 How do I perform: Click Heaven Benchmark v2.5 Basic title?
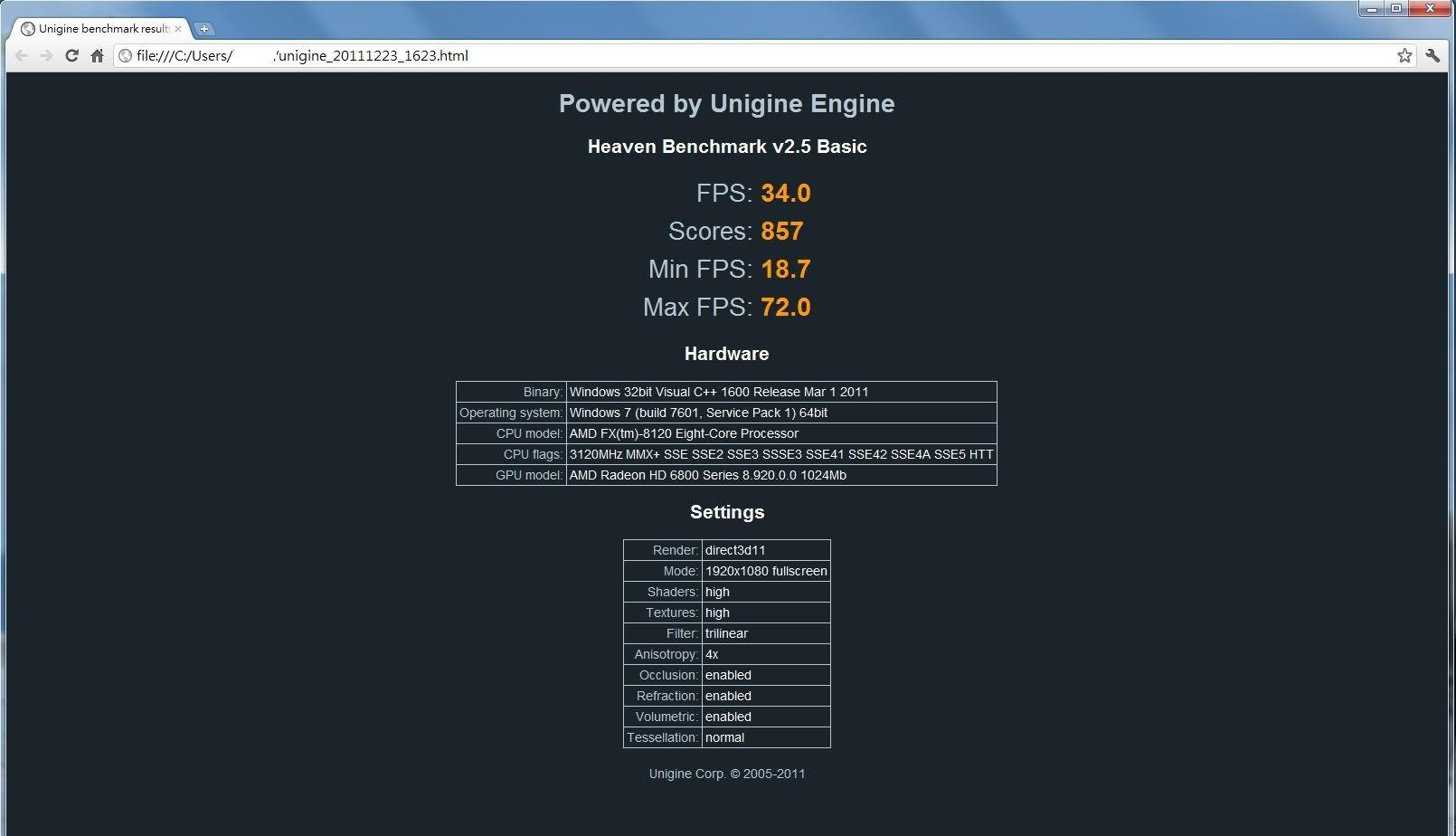pos(727,147)
